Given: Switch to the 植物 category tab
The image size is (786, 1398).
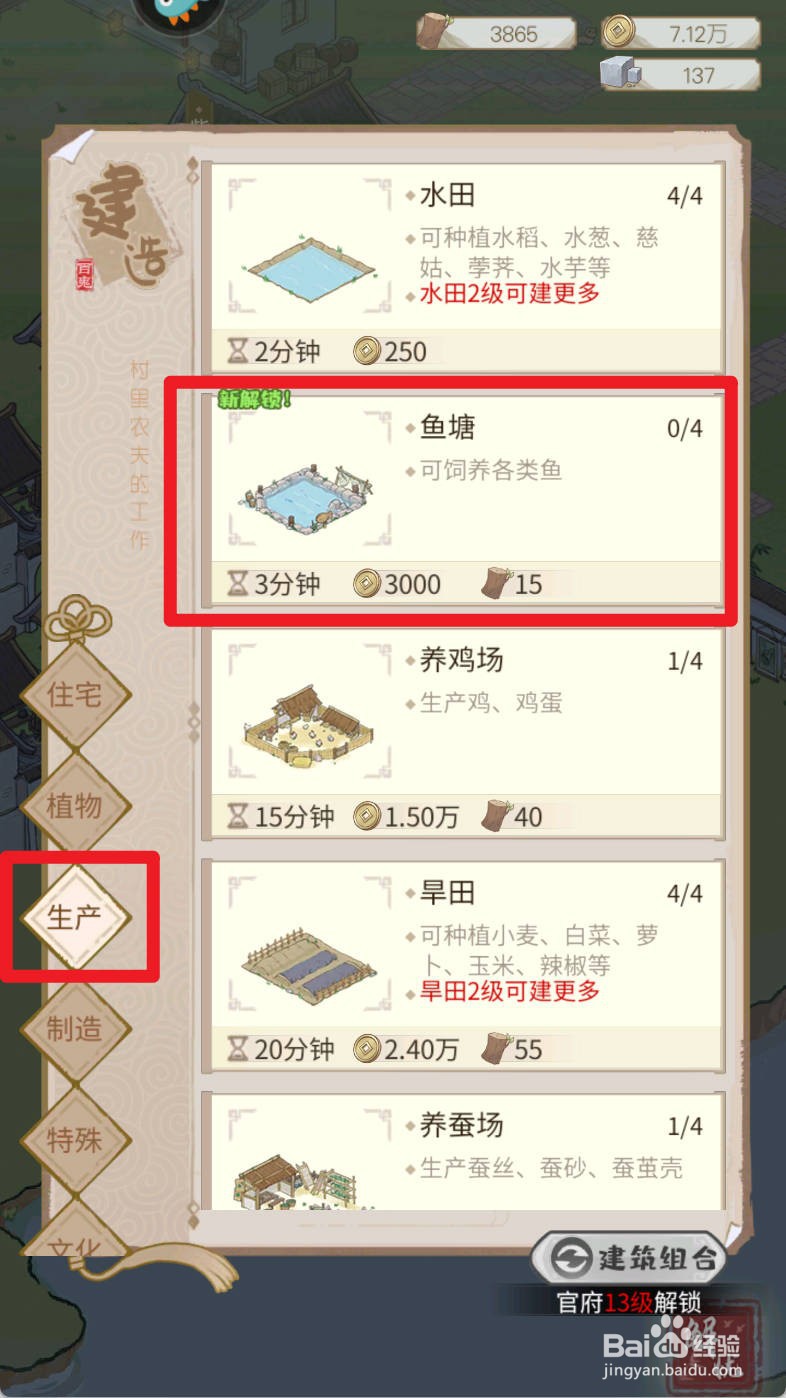Looking at the screenshot, I should (x=75, y=805).
